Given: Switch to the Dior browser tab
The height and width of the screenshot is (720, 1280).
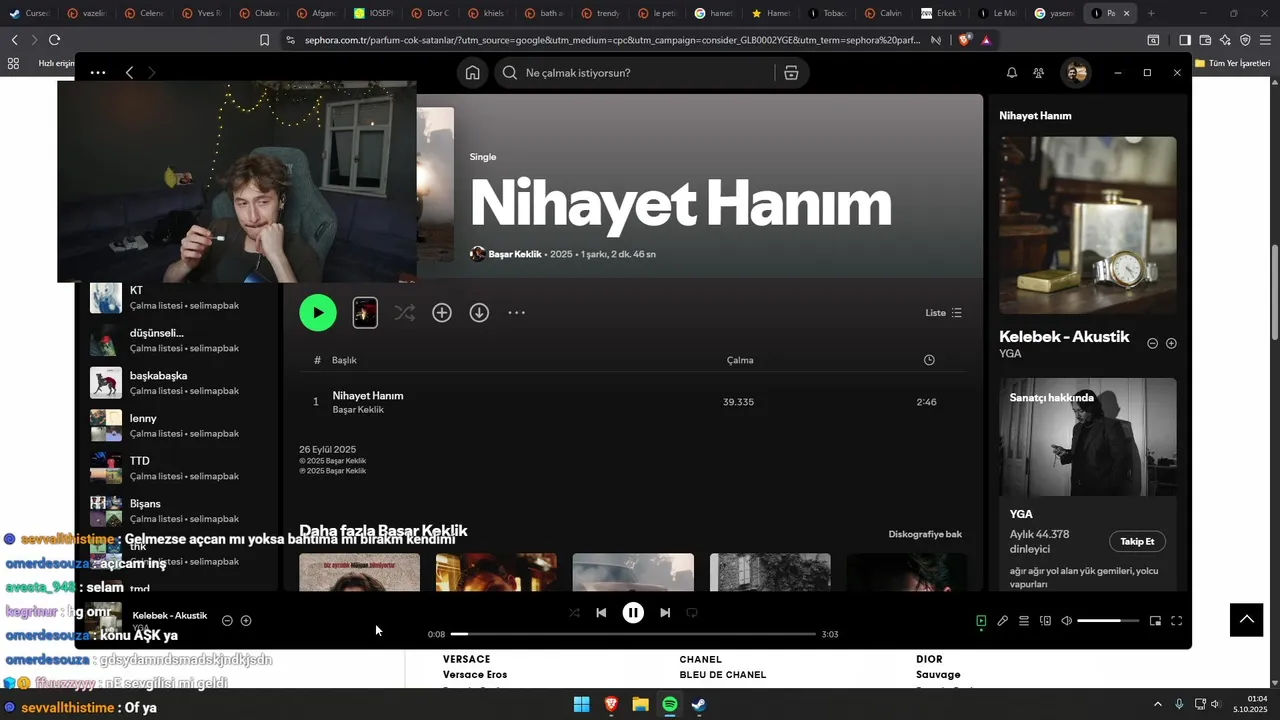Looking at the screenshot, I should pyautogui.click(x=431, y=13).
